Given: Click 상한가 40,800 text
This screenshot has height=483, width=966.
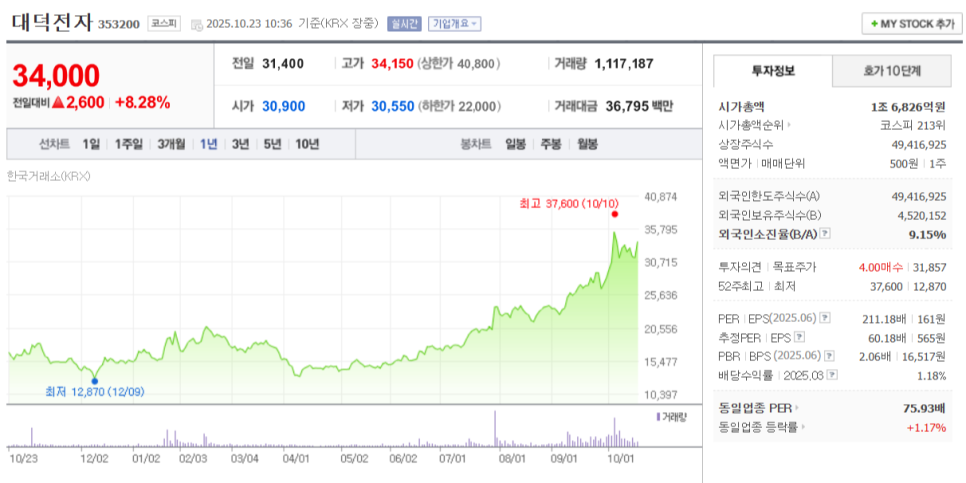Looking at the screenshot, I should tap(458, 63).
